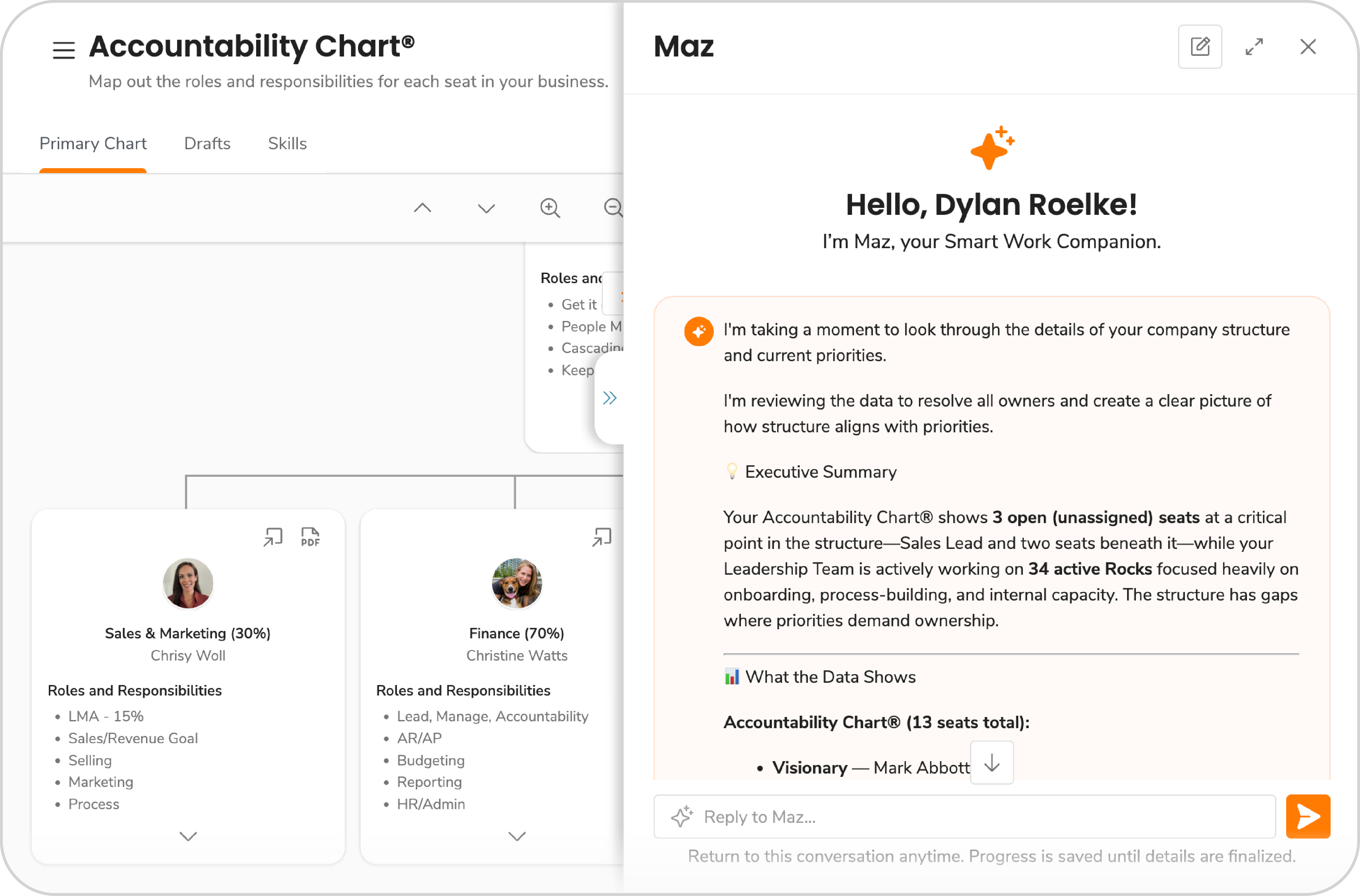Click the sparkle icon in the reply field
The image size is (1360, 896).
[x=681, y=816]
